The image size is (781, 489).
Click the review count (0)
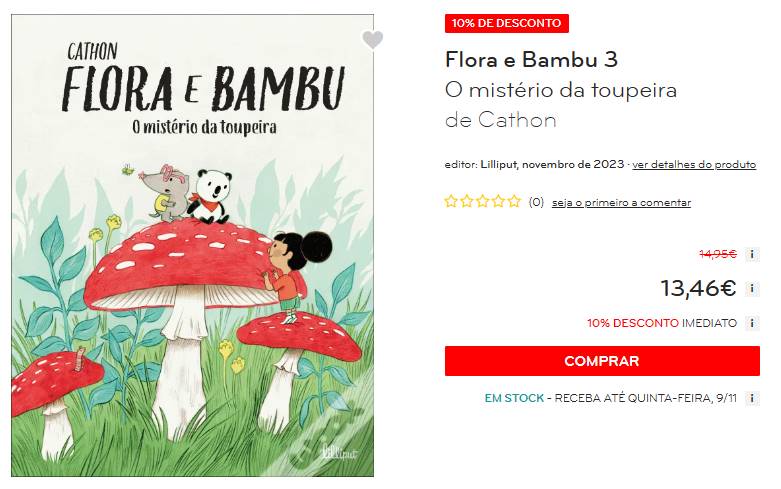pos(536,202)
